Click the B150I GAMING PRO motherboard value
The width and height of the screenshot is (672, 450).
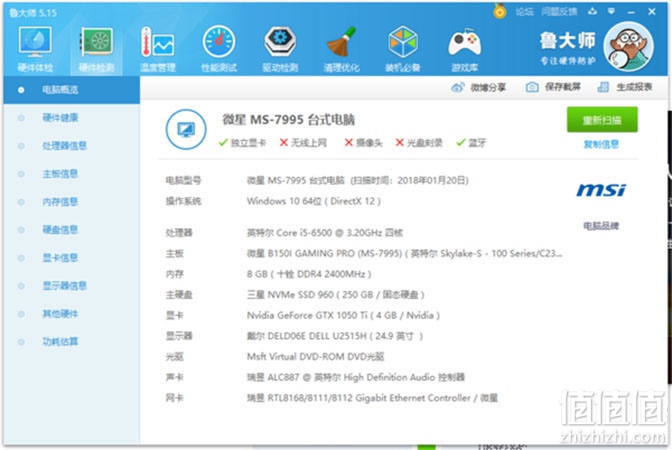(x=404, y=253)
